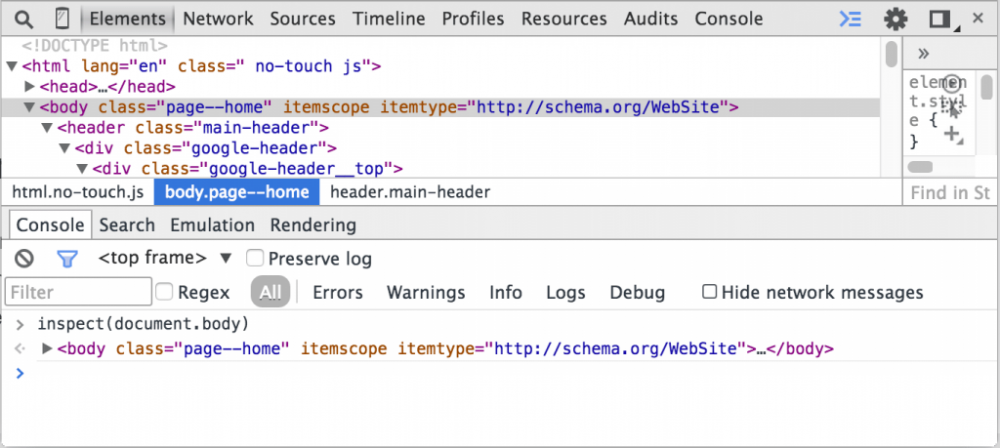The height and width of the screenshot is (448, 1000).
Task: Expand the head element node
Action: pyautogui.click(x=30, y=87)
